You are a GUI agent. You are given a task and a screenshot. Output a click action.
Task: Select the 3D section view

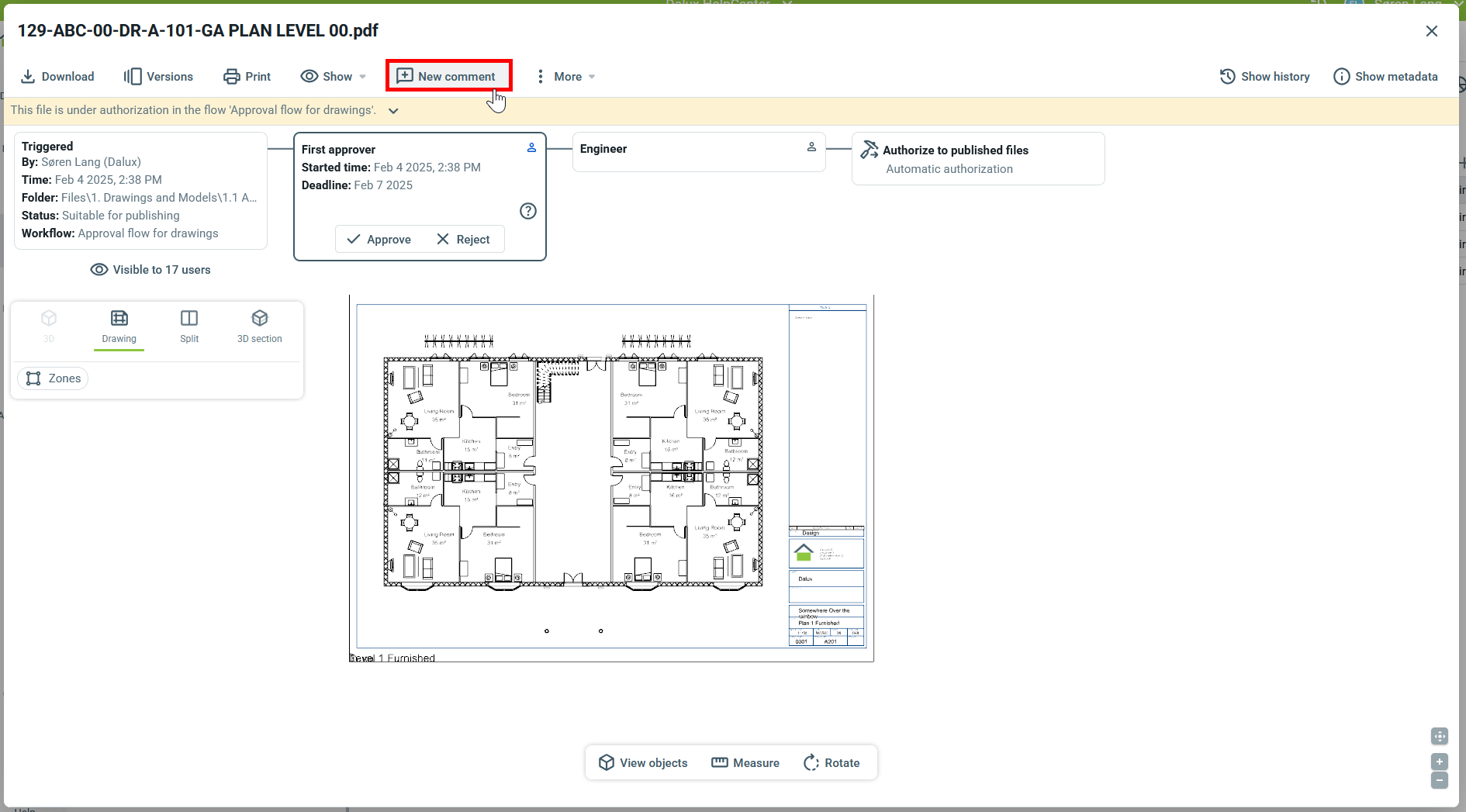[x=259, y=326]
